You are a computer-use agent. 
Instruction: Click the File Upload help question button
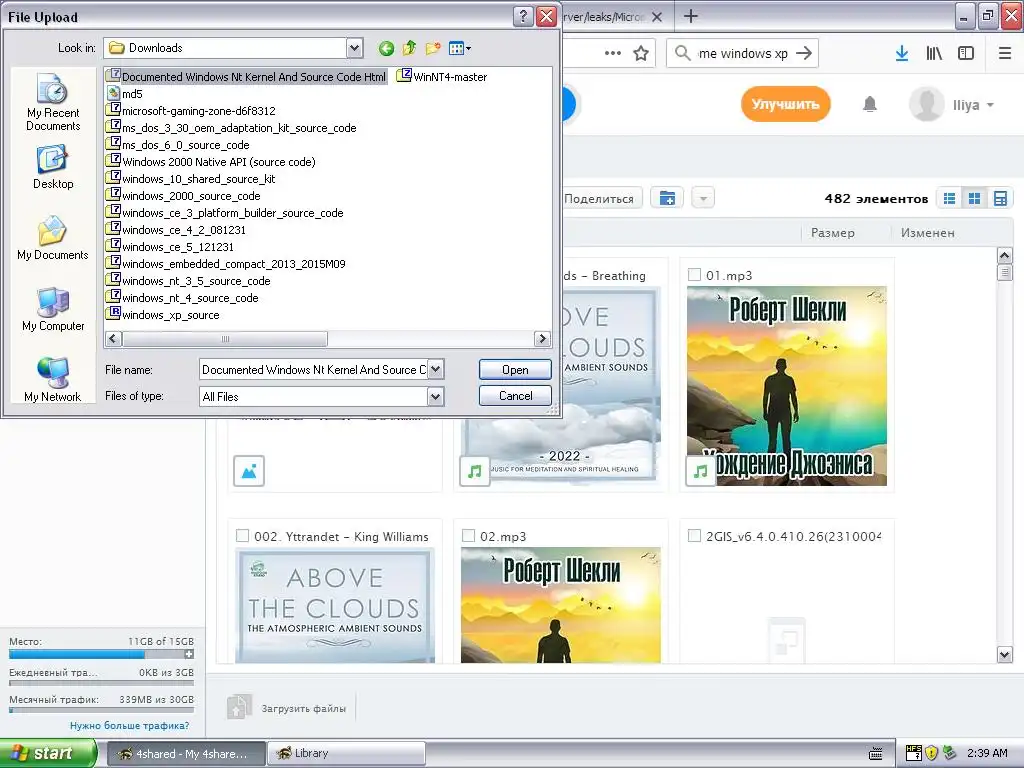(x=522, y=16)
